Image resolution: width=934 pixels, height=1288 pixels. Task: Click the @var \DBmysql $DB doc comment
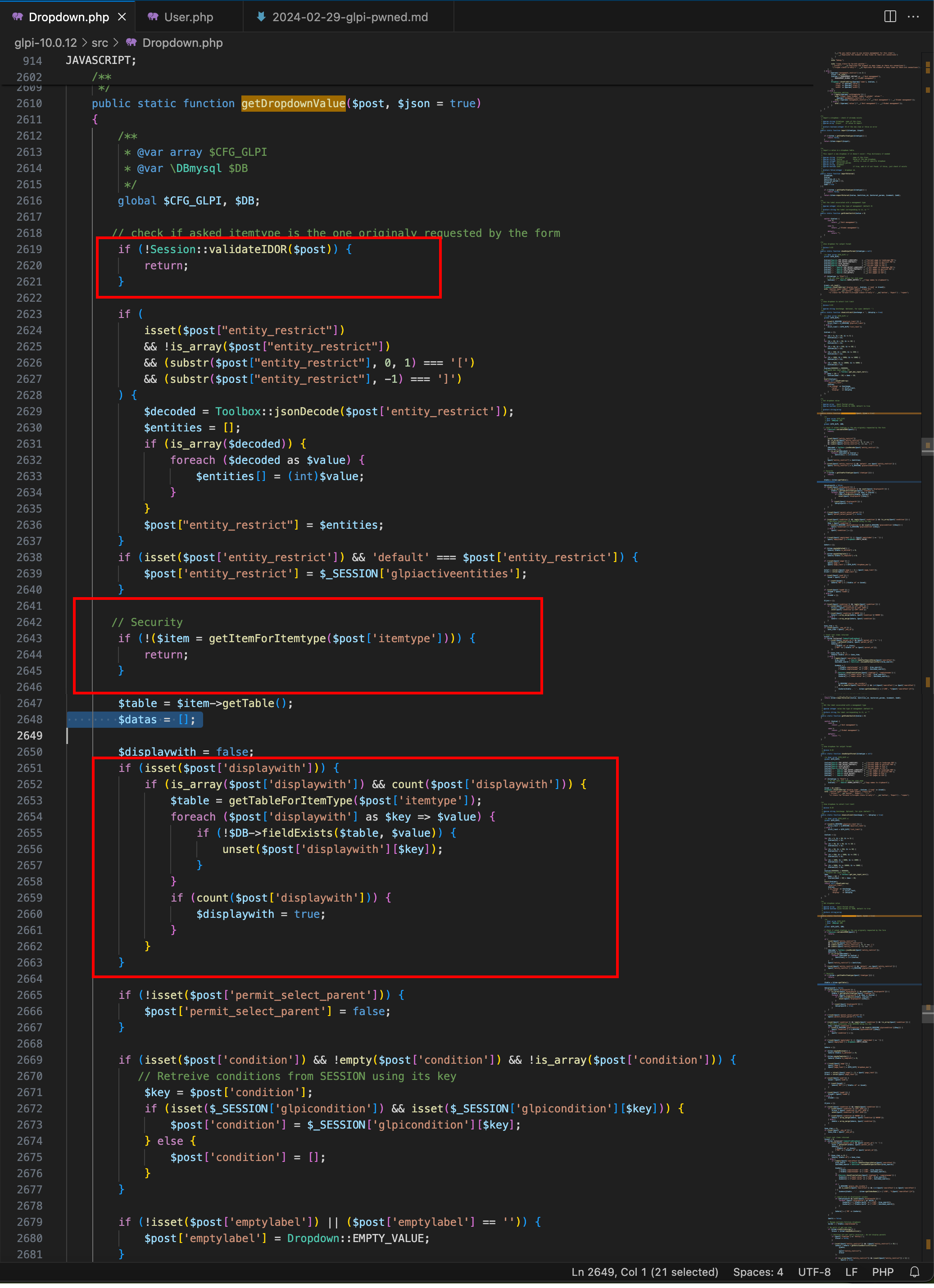[x=186, y=168]
